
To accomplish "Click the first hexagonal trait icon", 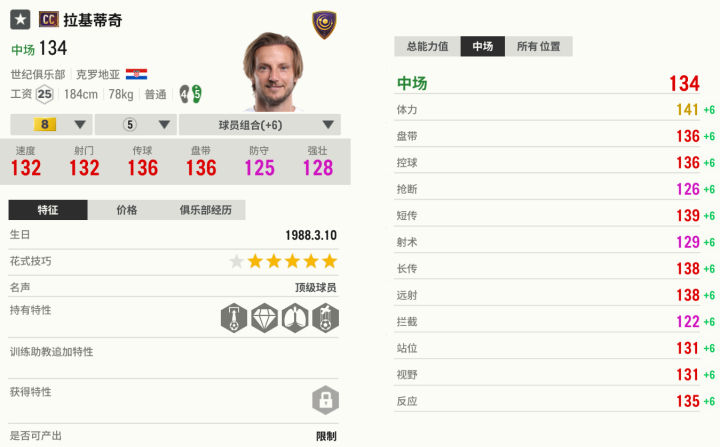I will [x=231, y=318].
